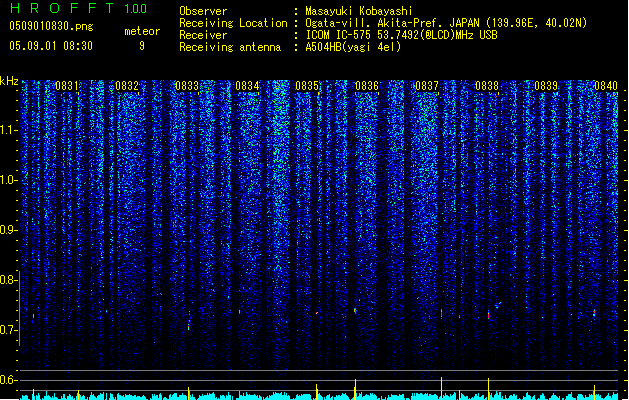This screenshot has height=400, width=629.
Task: Click the 0.6 kHz axis tick label
Action: (x=9, y=380)
